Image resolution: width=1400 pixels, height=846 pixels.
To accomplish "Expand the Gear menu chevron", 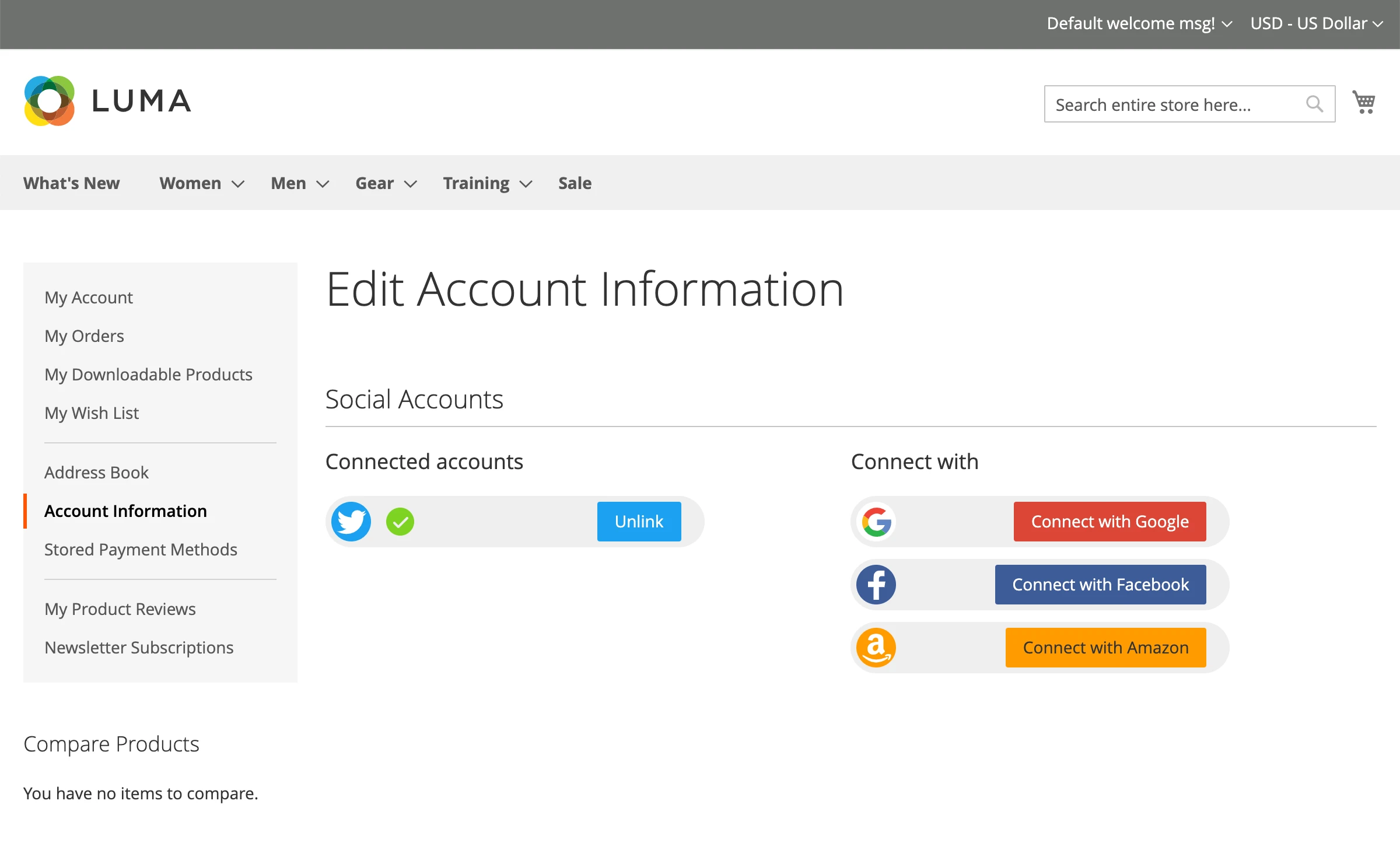I will (x=411, y=184).
